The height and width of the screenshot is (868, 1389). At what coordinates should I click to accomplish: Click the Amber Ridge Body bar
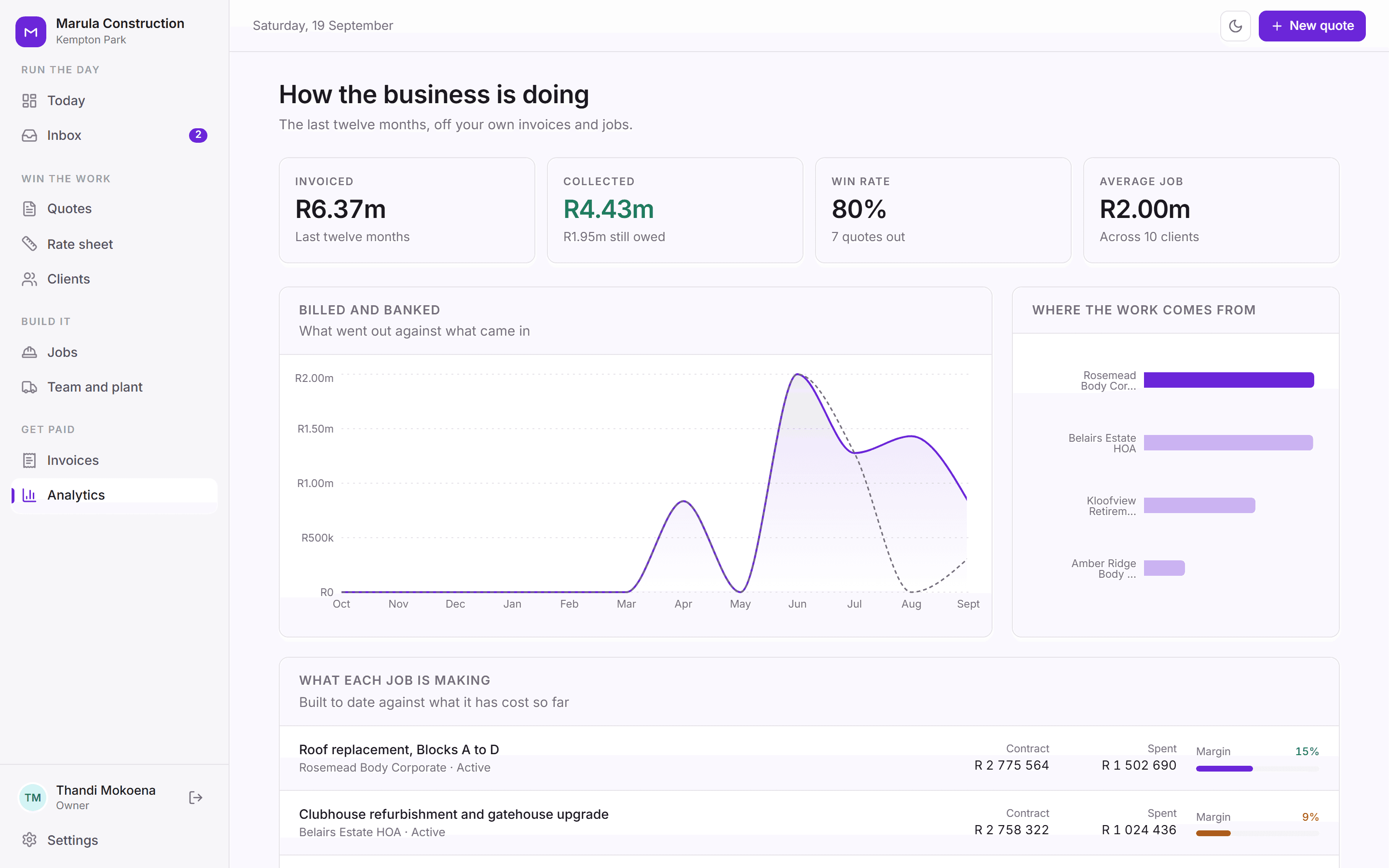[1164, 568]
